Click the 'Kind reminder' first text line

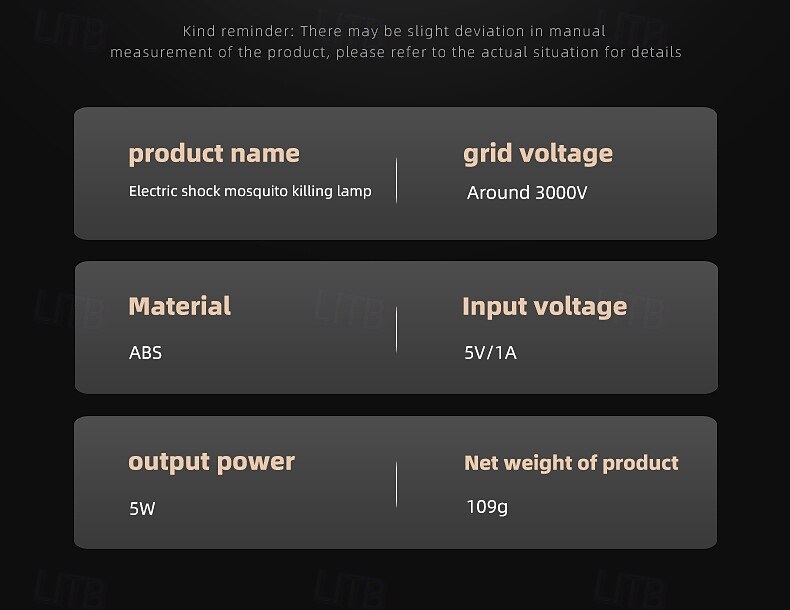[x=394, y=31]
